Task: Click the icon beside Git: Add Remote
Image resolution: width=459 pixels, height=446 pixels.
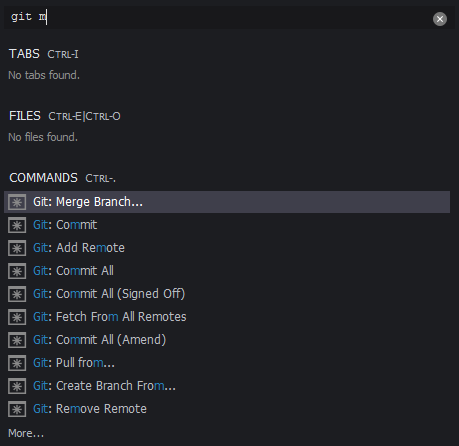Action: tap(17, 248)
